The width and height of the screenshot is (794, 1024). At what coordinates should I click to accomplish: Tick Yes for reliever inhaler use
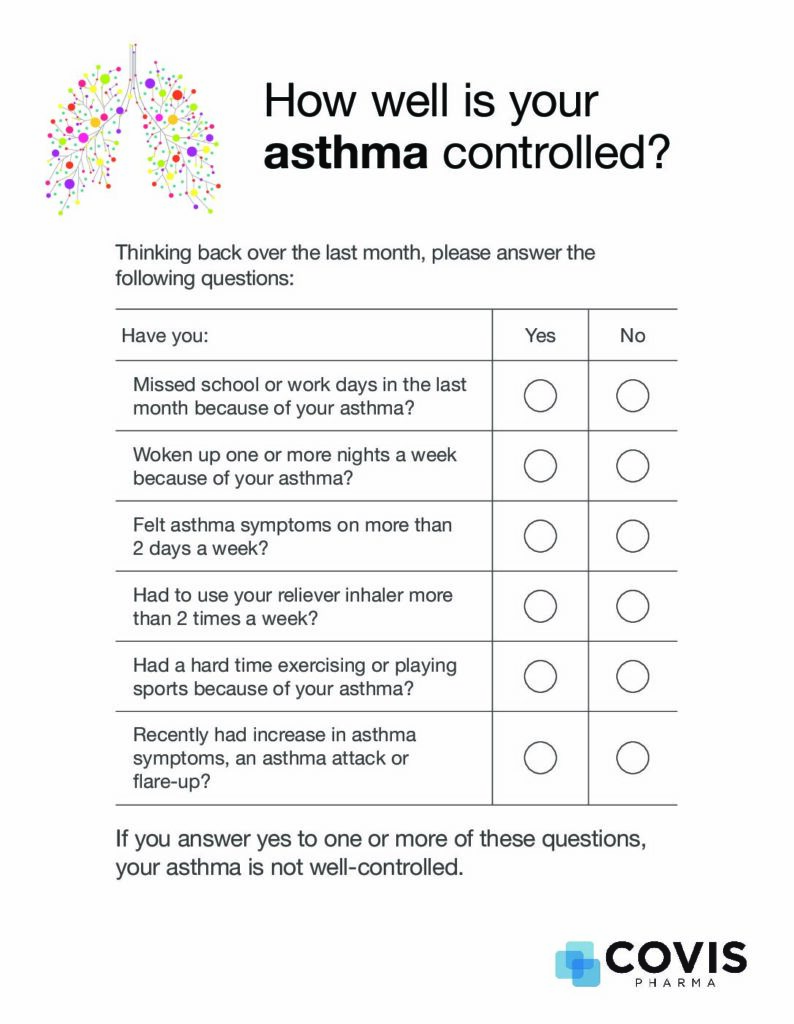pos(540,606)
